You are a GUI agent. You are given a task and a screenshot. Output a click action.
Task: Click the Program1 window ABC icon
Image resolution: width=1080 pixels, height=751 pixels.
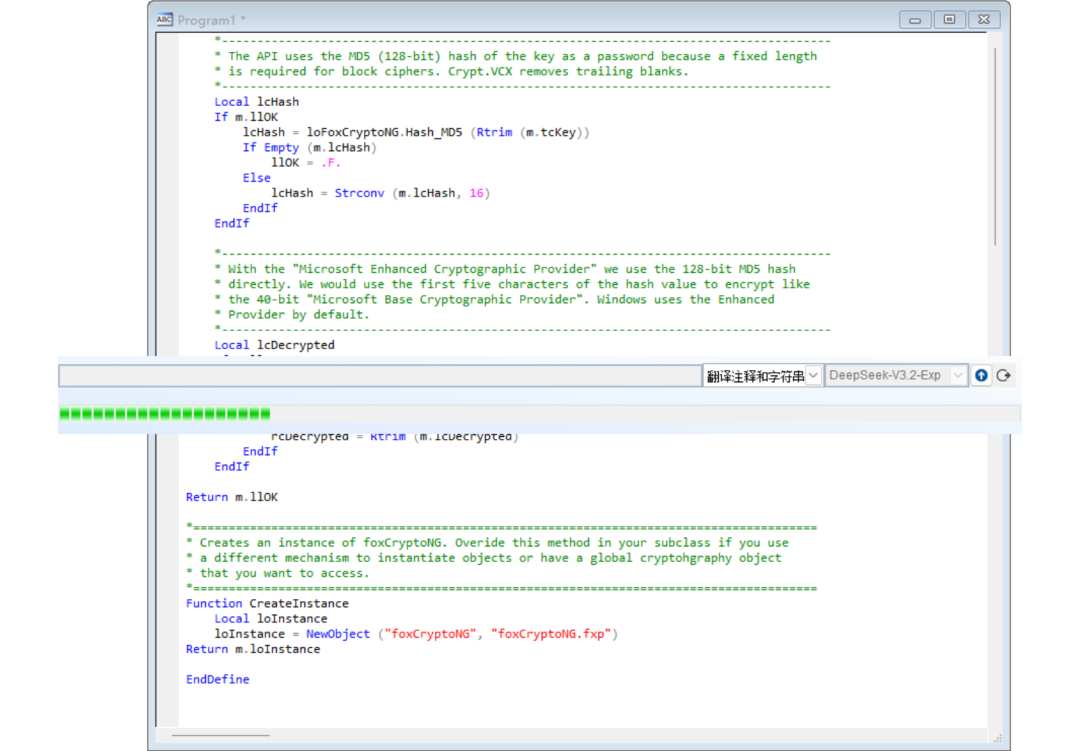click(x=164, y=19)
